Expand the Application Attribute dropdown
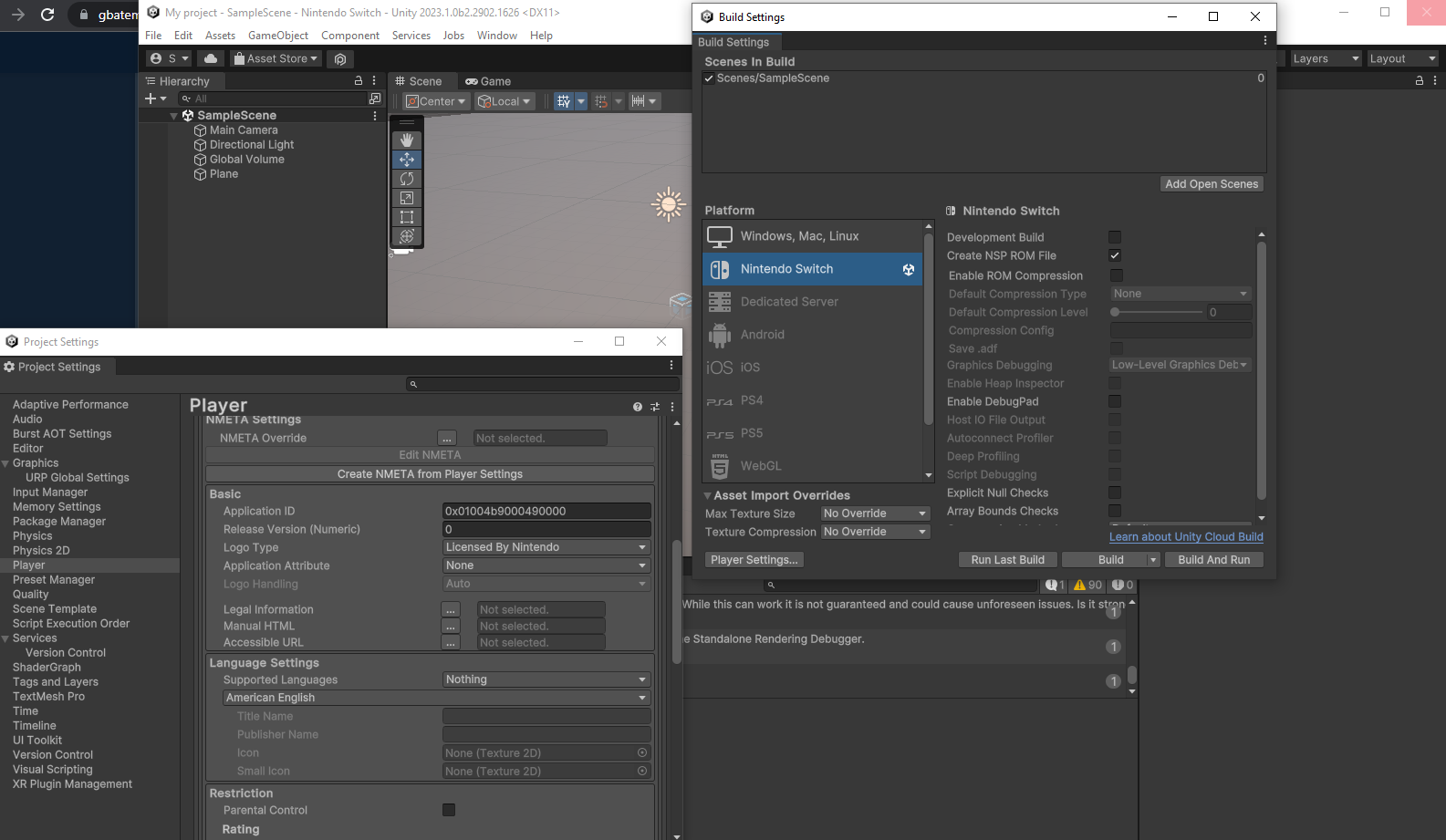 (x=546, y=565)
